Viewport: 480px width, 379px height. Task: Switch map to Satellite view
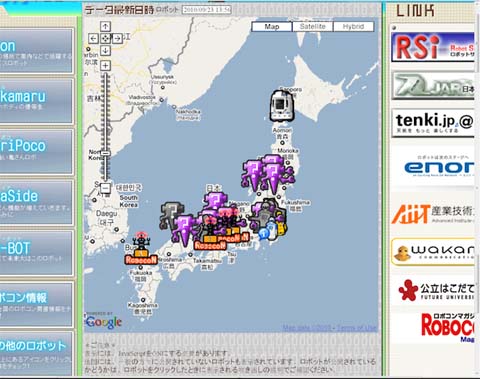point(313,26)
